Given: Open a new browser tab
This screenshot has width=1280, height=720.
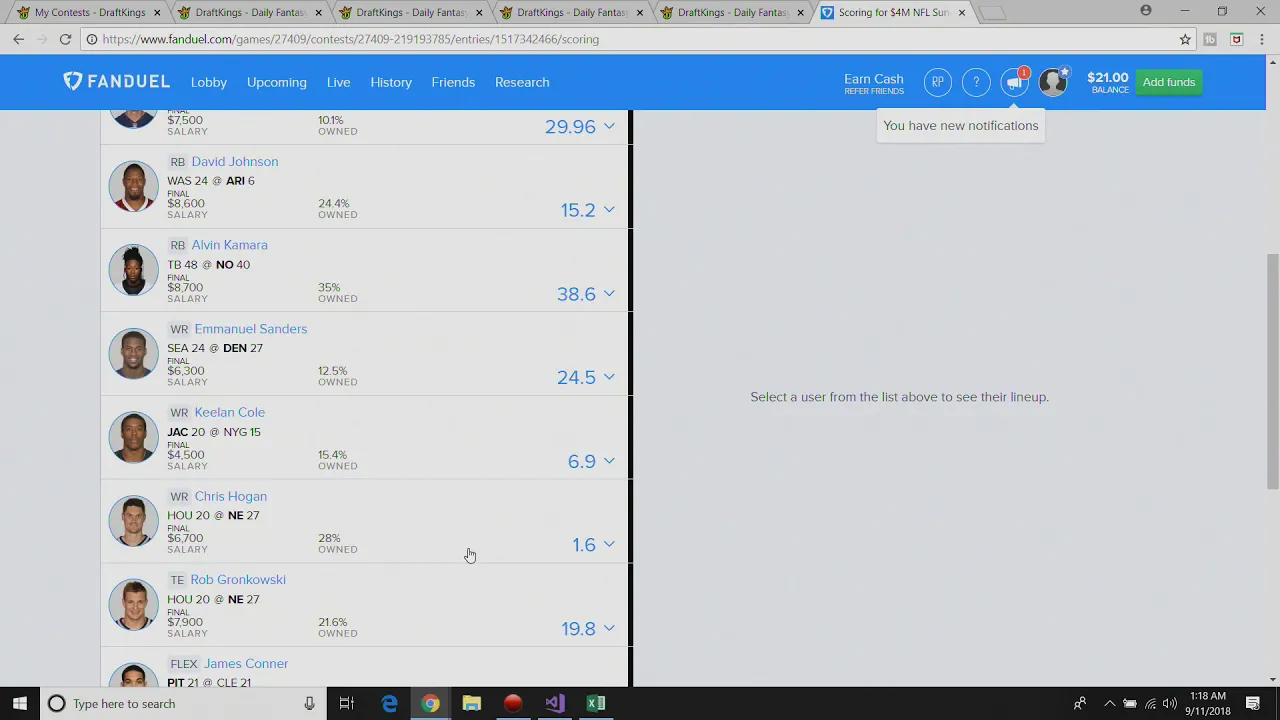Looking at the screenshot, I should click(x=992, y=13).
